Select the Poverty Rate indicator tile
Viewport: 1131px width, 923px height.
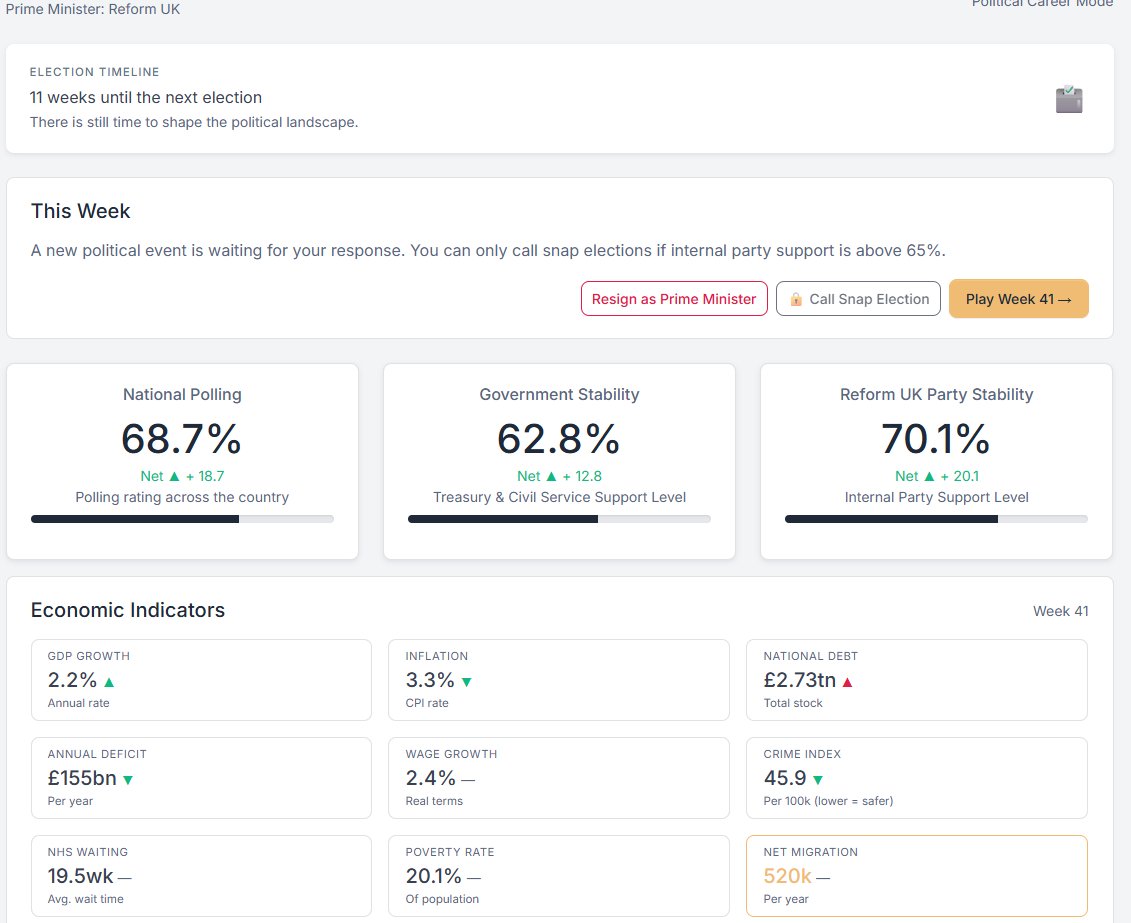click(559, 876)
